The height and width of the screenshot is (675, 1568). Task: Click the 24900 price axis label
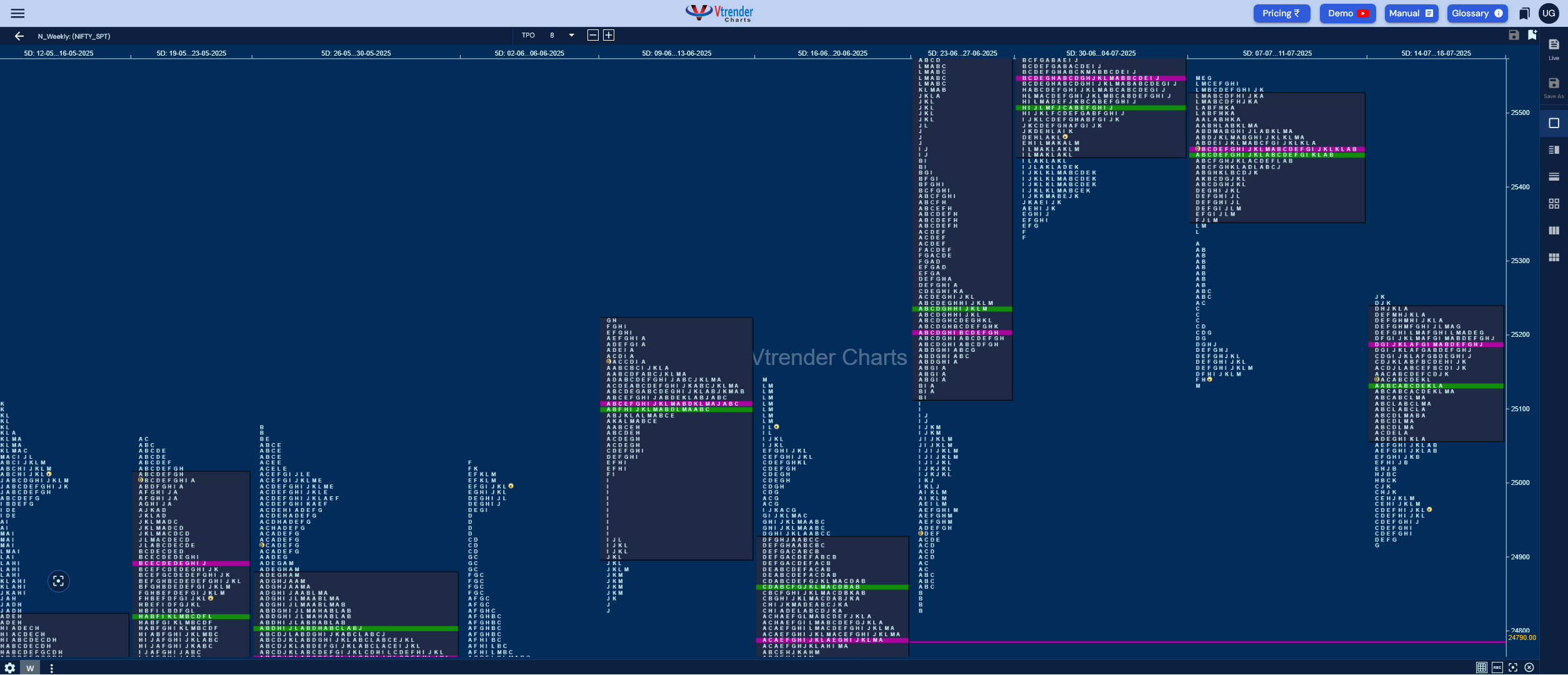(x=1521, y=557)
